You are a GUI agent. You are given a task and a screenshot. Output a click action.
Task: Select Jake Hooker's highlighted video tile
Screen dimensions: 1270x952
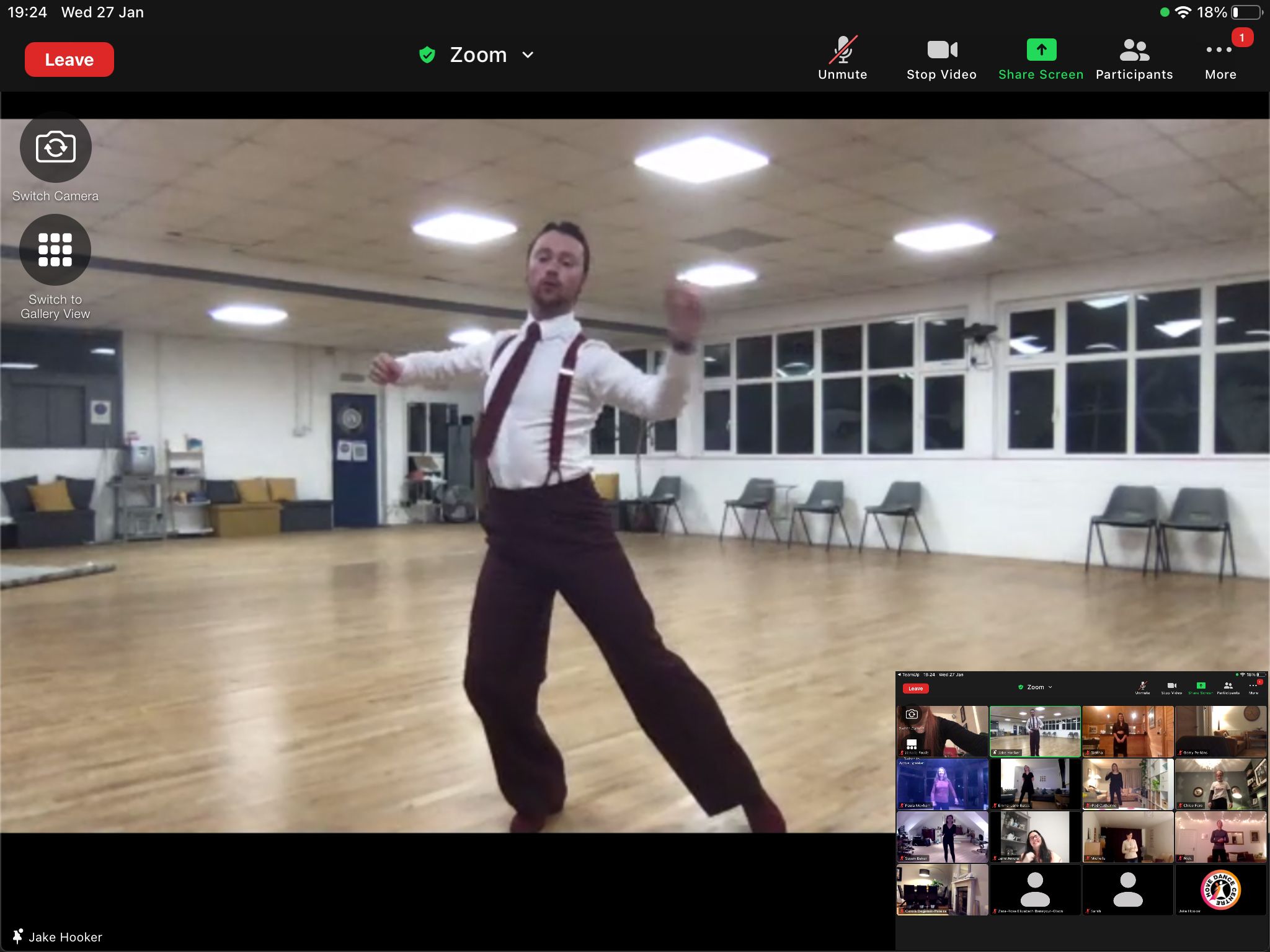(1036, 731)
